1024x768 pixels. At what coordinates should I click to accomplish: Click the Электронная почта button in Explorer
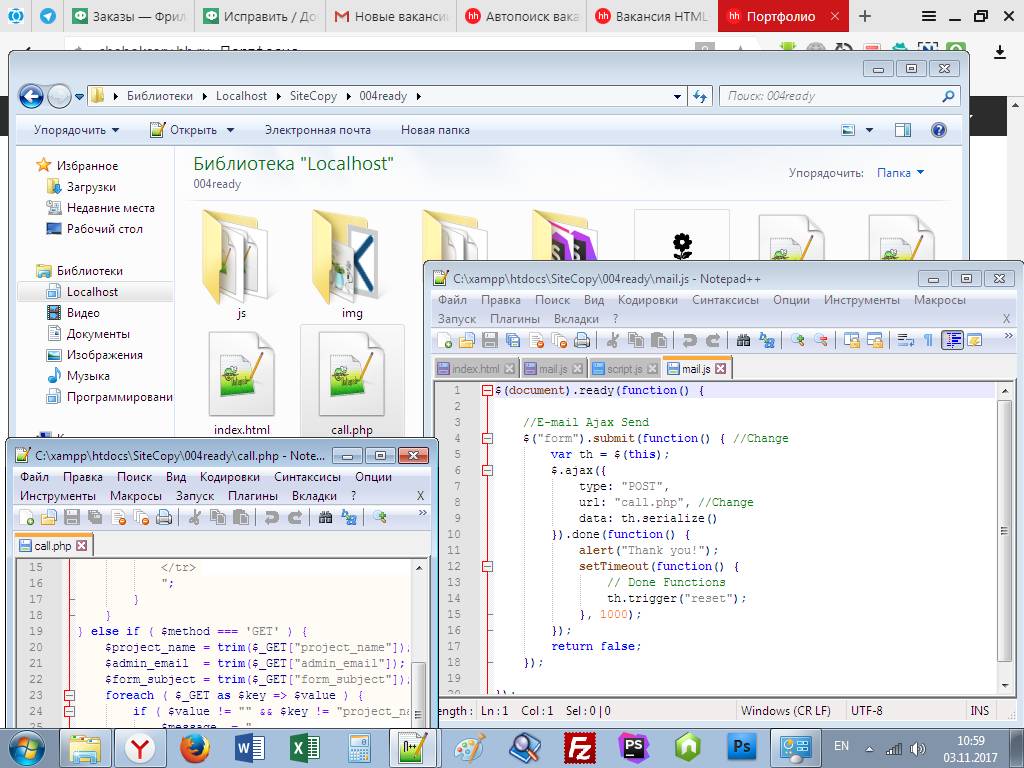(317, 130)
